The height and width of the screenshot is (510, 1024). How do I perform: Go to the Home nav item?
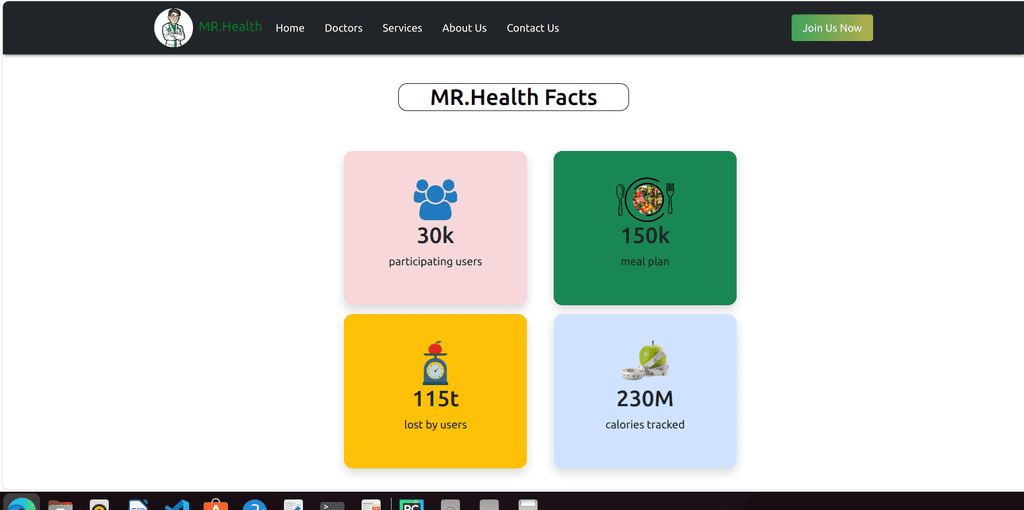click(x=290, y=28)
